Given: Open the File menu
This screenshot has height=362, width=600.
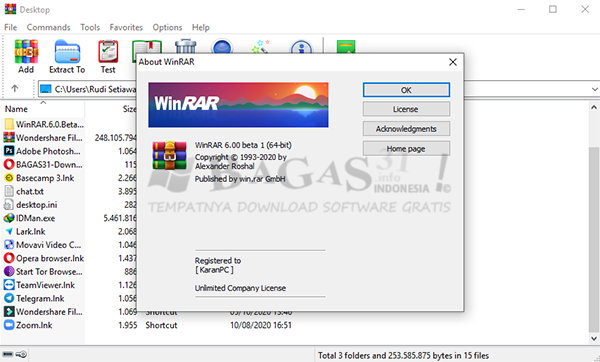Looking at the screenshot, I should tap(11, 27).
